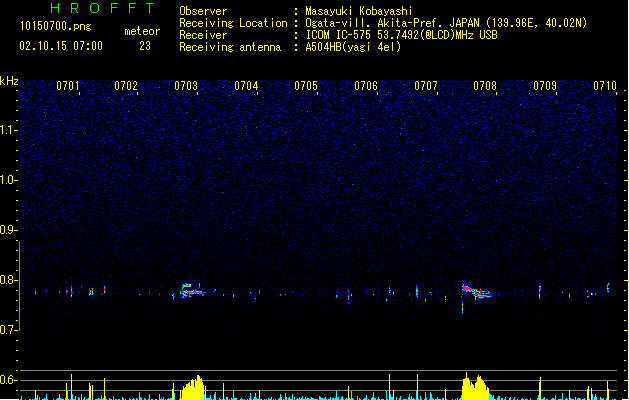
Task: Select the filename 10150700.png
Action: coord(56,26)
